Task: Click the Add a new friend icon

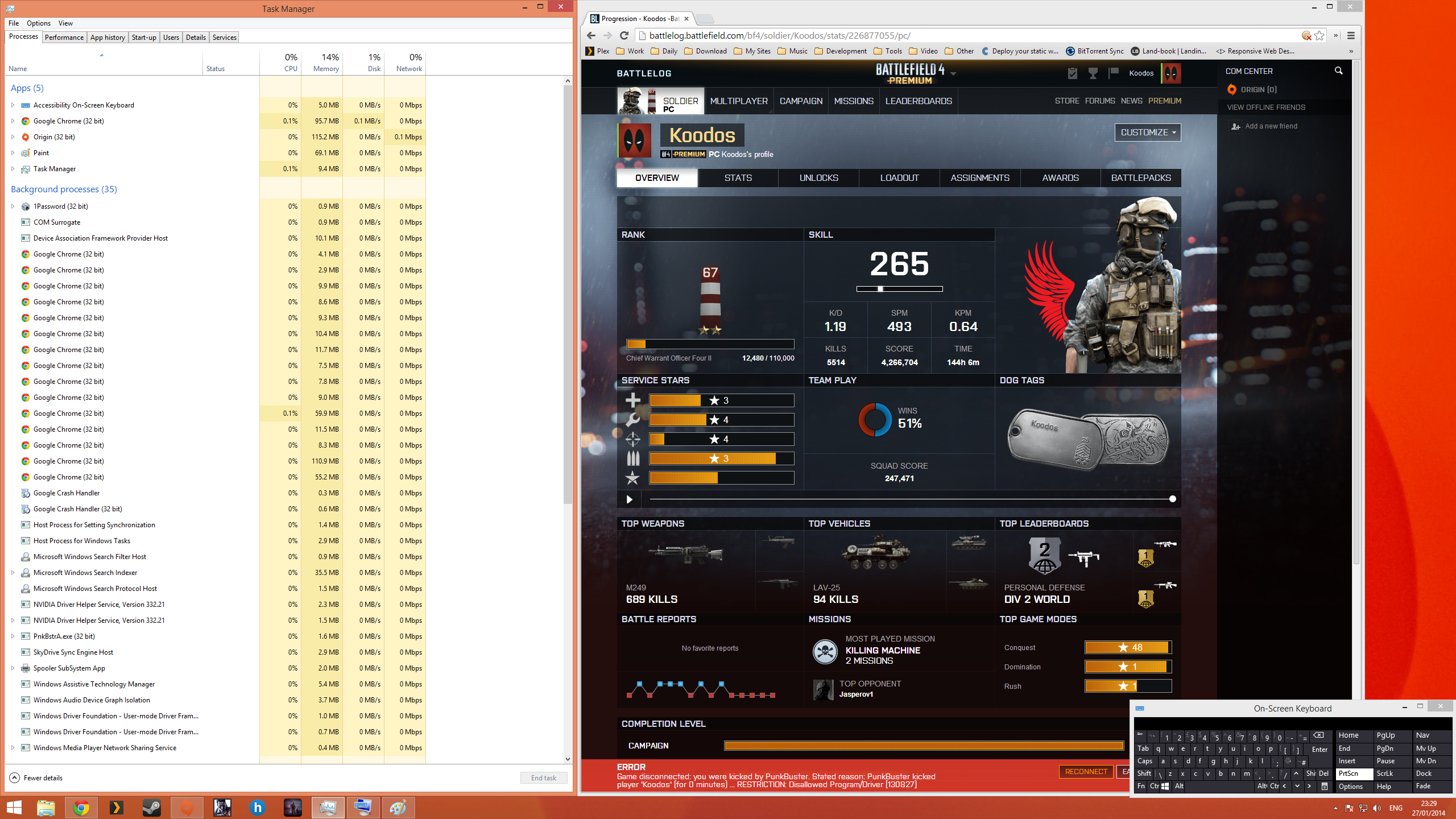Action: click(x=1235, y=126)
